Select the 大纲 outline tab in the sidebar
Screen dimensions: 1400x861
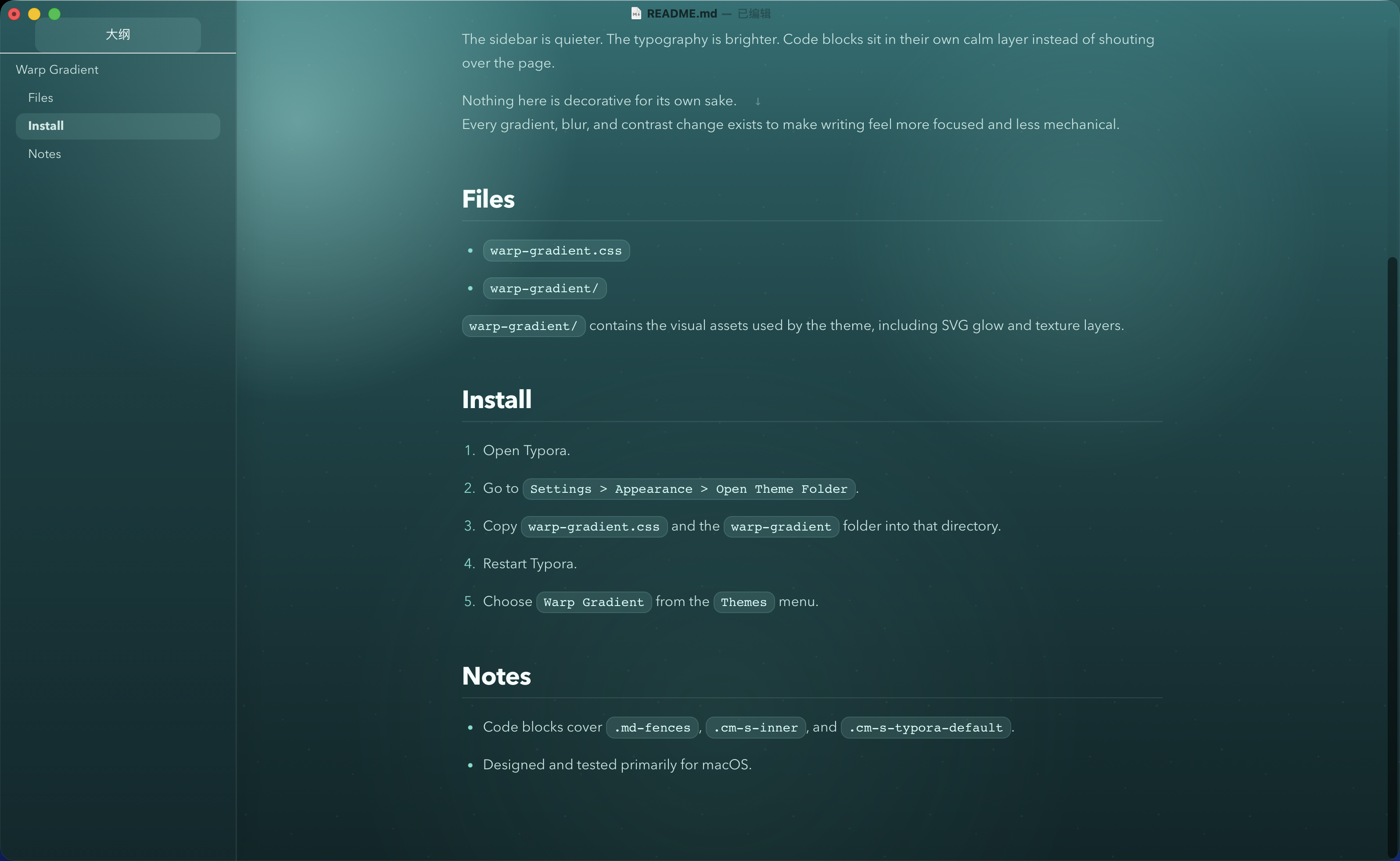click(118, 35)
